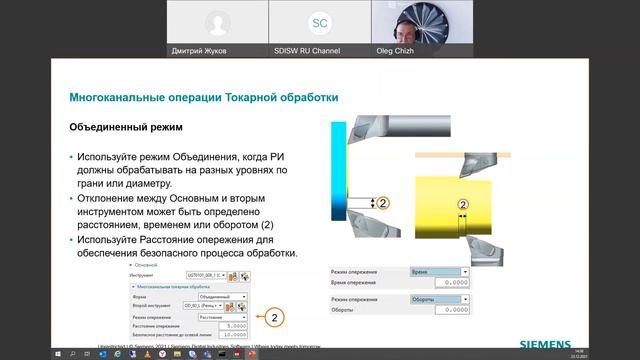
Task: Click the SIEMENS logo on the slide
Action: [x=545, y=344]
